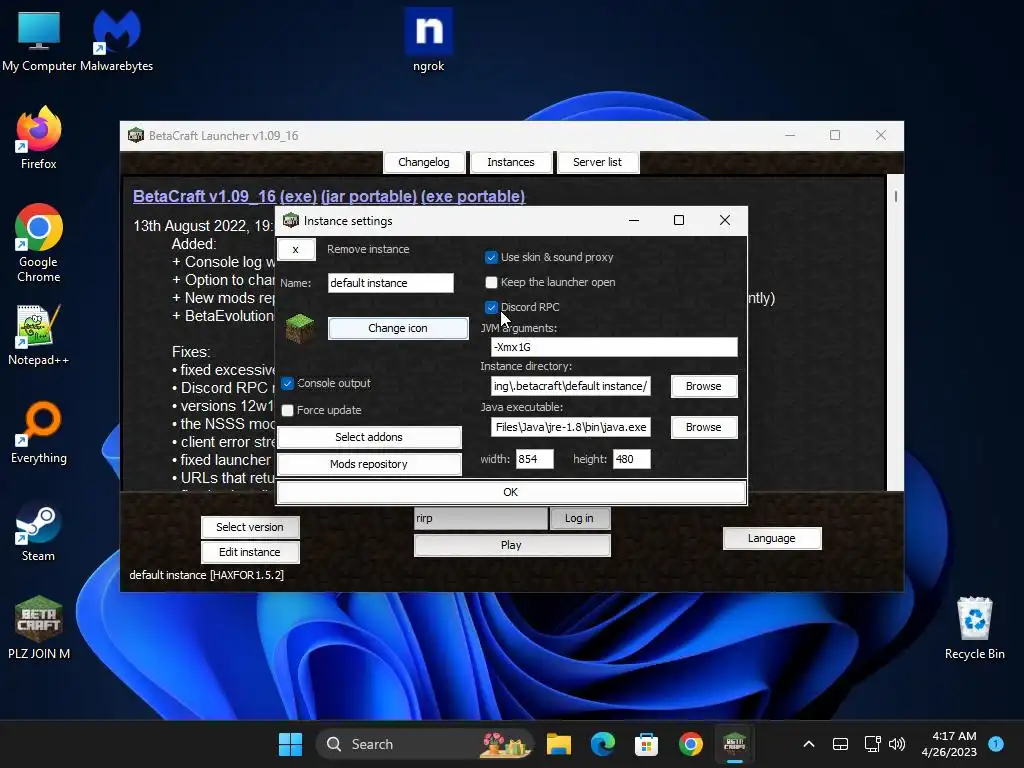Click the username field containing rirp
The height and width of the screenshot is (768, 1024).
click(x=481, y=518)
